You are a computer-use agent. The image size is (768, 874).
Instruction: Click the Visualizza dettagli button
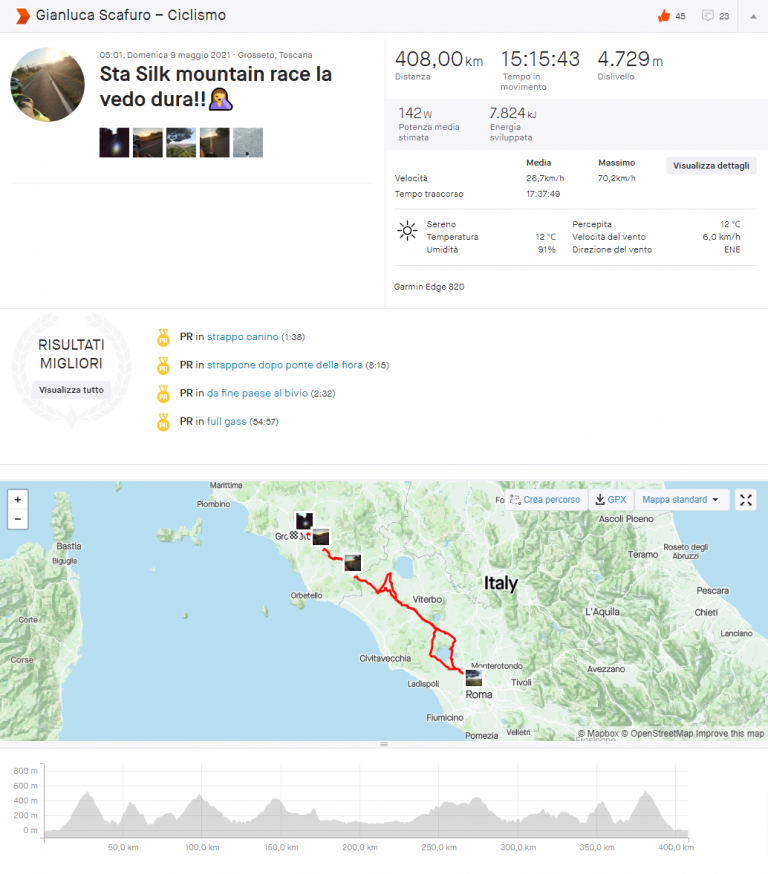tap(711, 166)
